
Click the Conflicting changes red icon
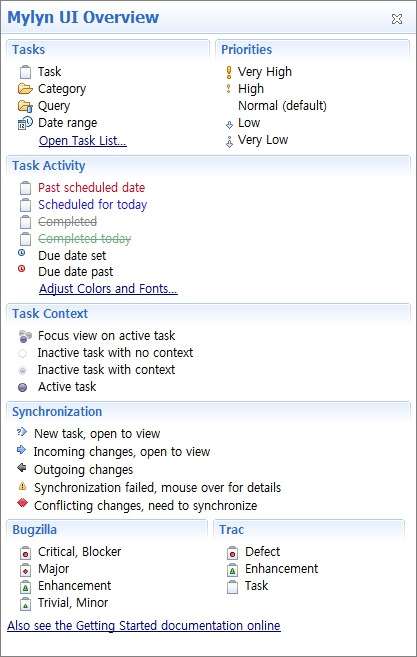point(22,503)
